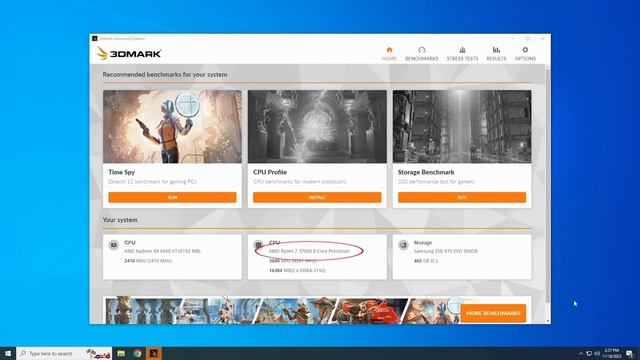Buy the Storage Benchmark
640x360 pixels.
tap(462, 197)
